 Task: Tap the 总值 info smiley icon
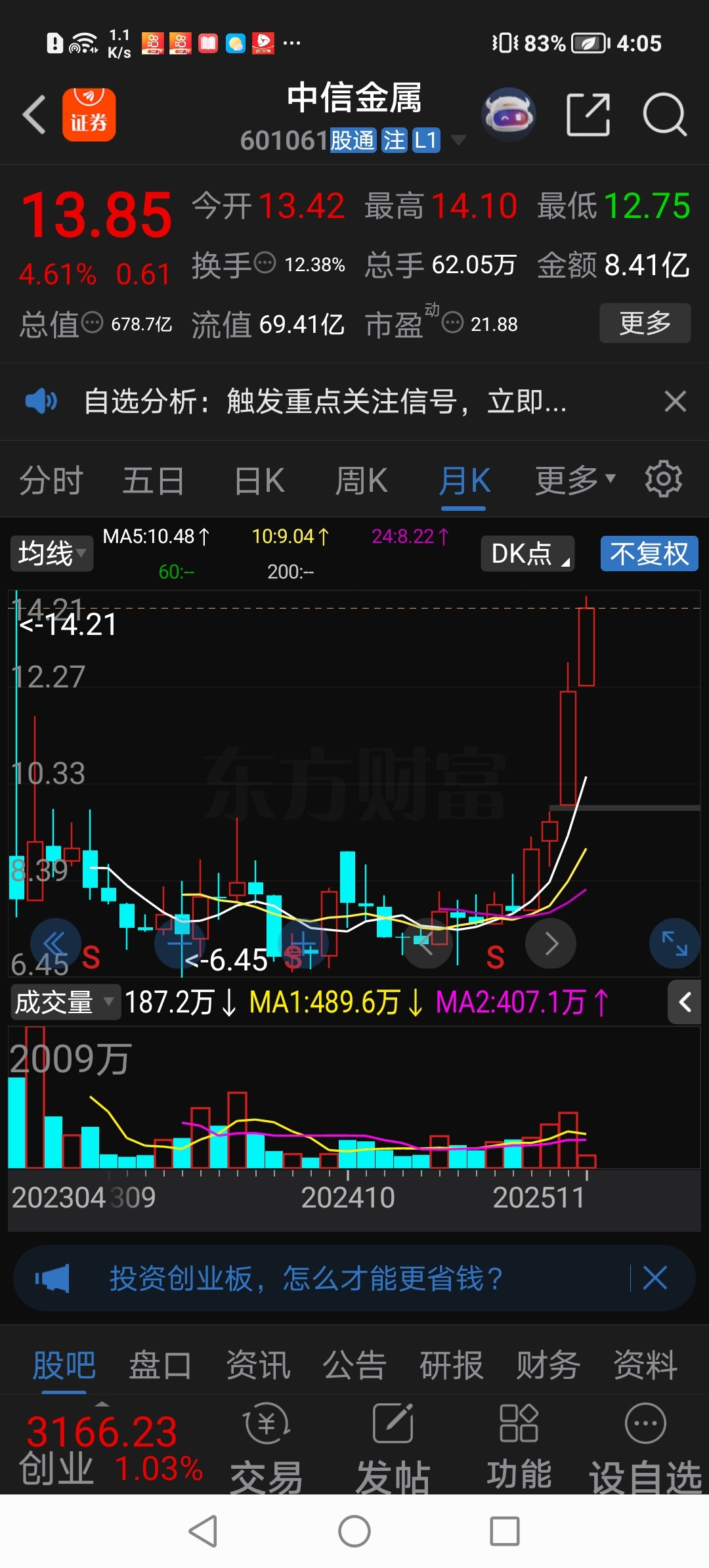click(x=92, y=322)
